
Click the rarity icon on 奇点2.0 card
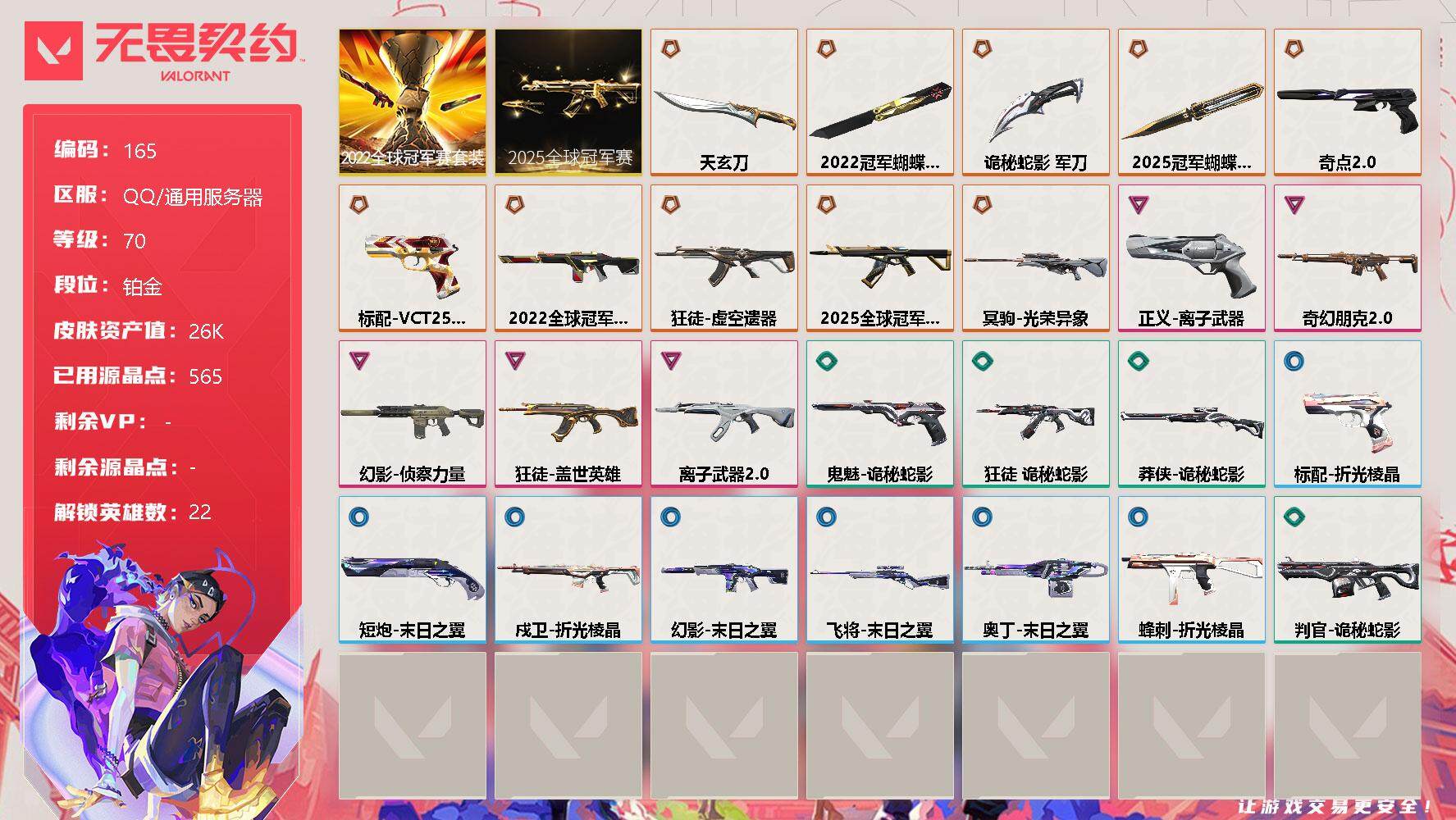pos(1294,49)
